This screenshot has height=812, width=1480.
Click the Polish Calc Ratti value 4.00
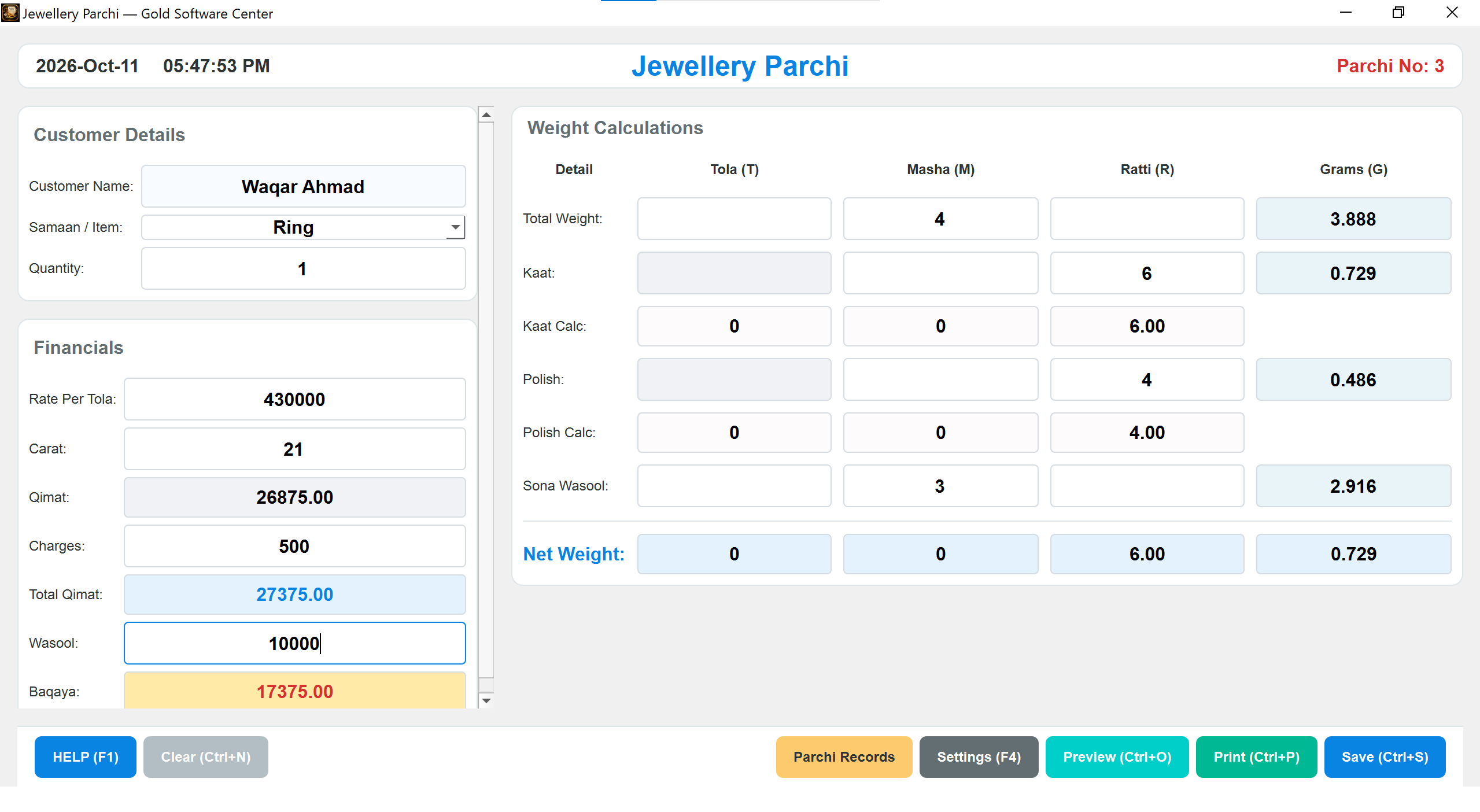1147,433
